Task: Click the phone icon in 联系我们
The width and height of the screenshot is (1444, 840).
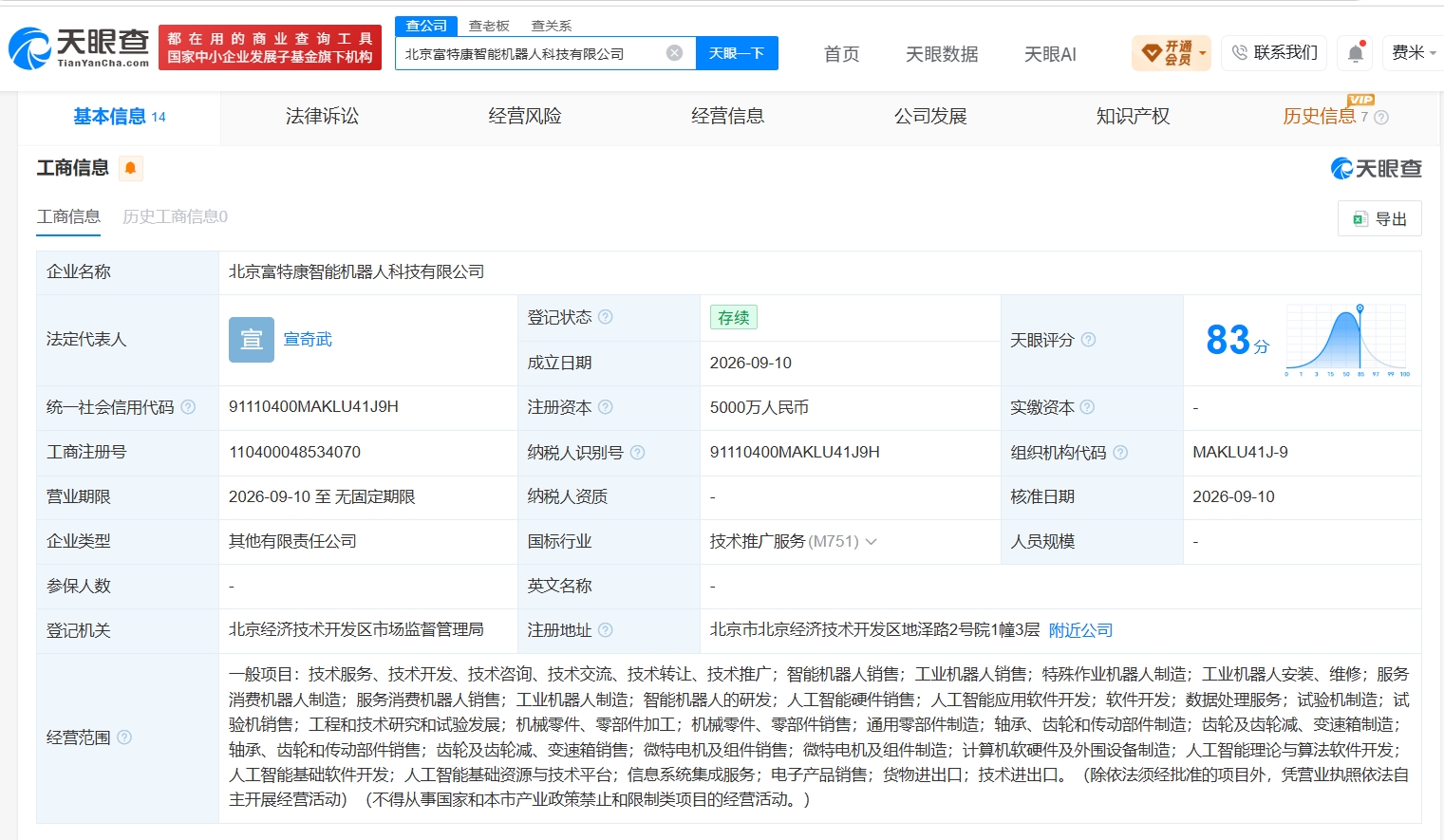Action: coord(1239,53)
